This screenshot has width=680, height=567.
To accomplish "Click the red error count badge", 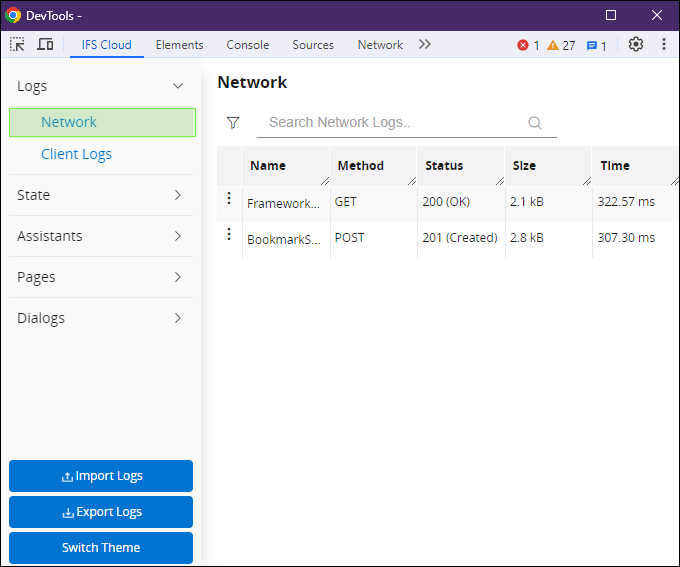I will 528,45.
